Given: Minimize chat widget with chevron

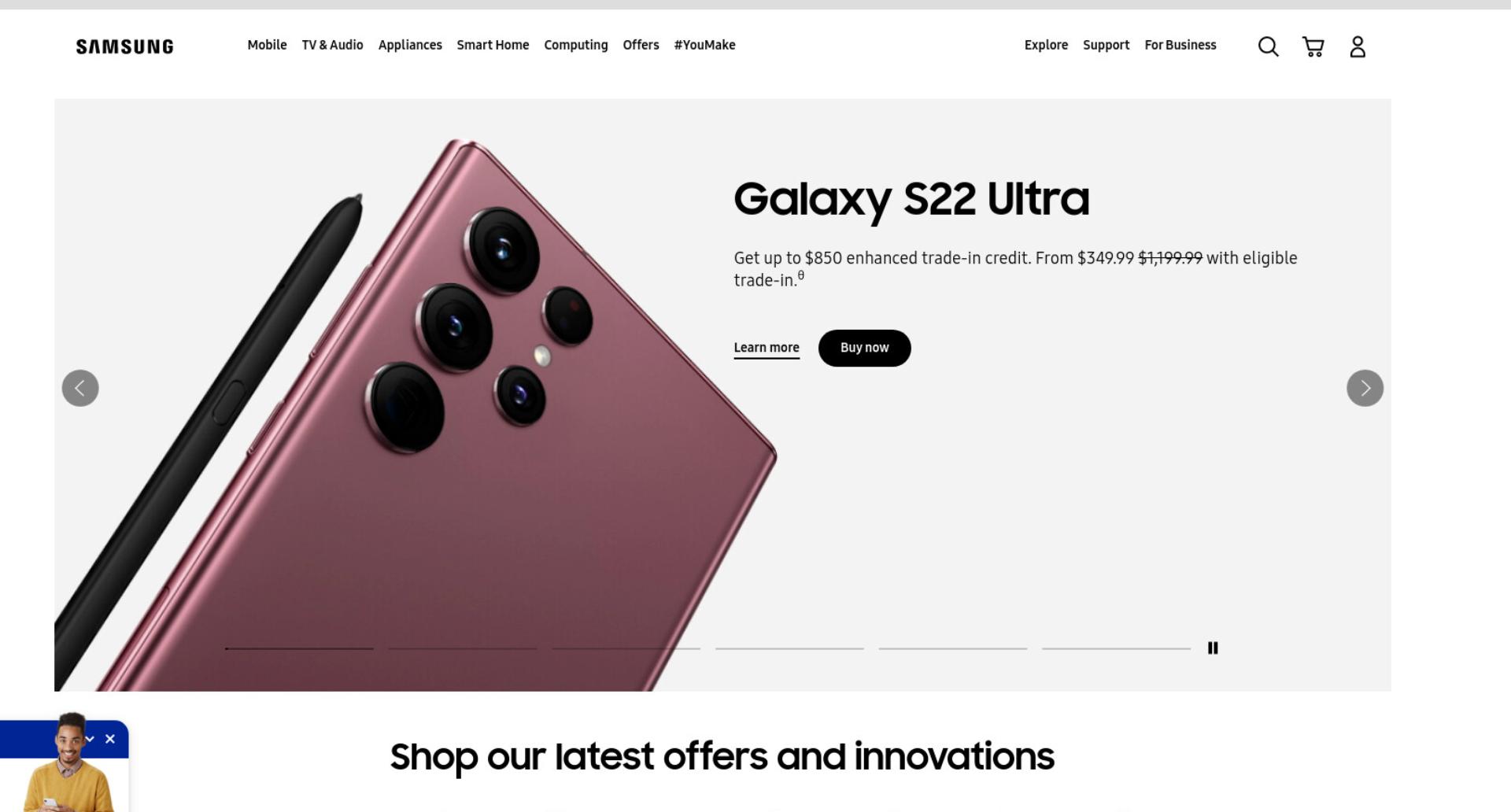Looking at the screenshot, I should 91,739.
